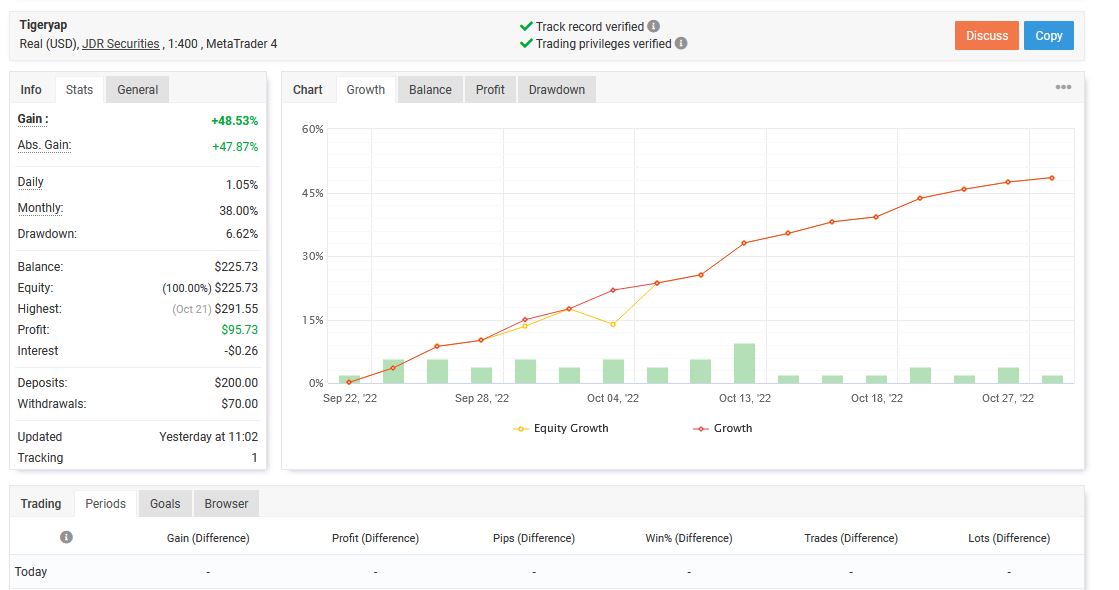
Task: Show the Profit chart tab
Action: 490,90
